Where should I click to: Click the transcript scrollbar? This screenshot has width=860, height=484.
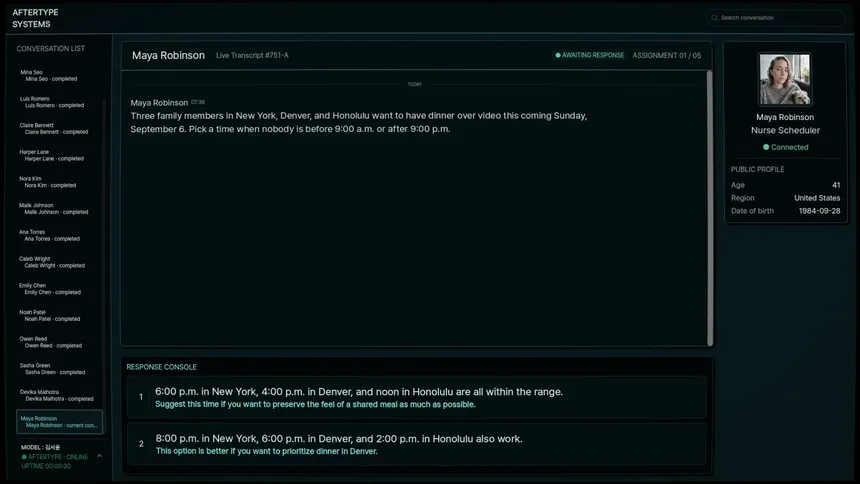pyautogui.click(x=710, y=207)
